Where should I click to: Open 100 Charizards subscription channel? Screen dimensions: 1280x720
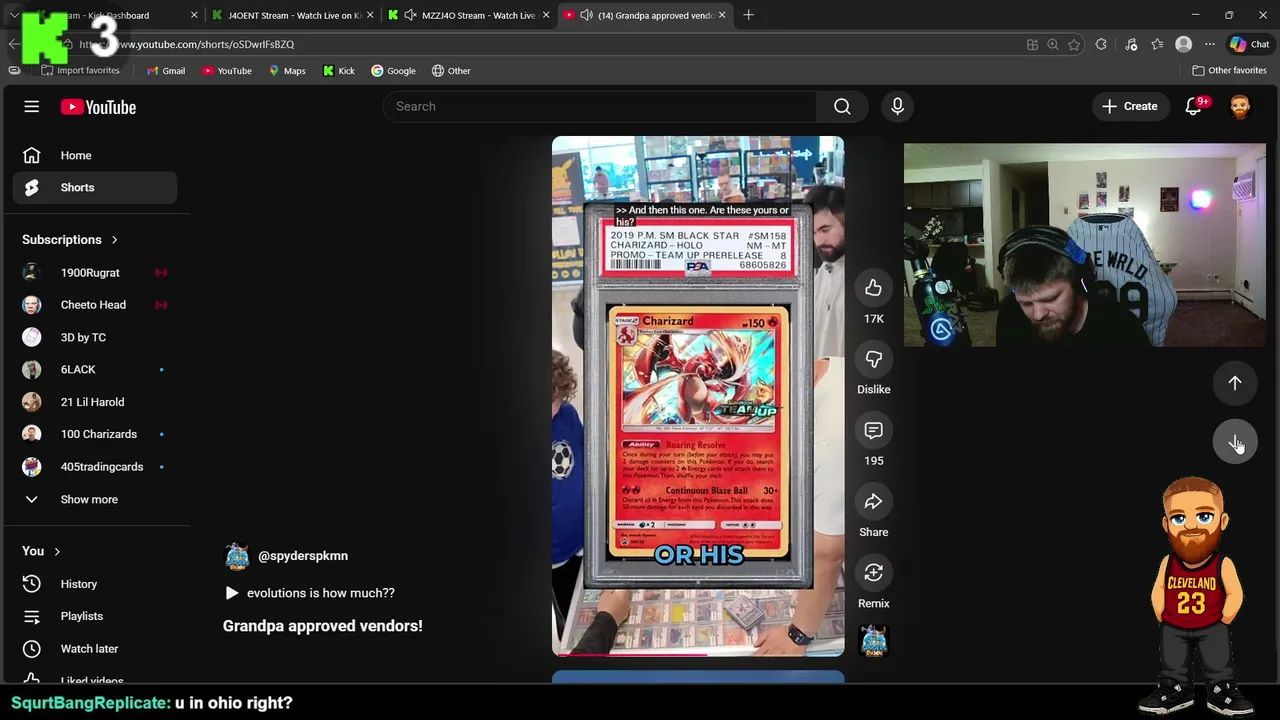tap(95, 434)
